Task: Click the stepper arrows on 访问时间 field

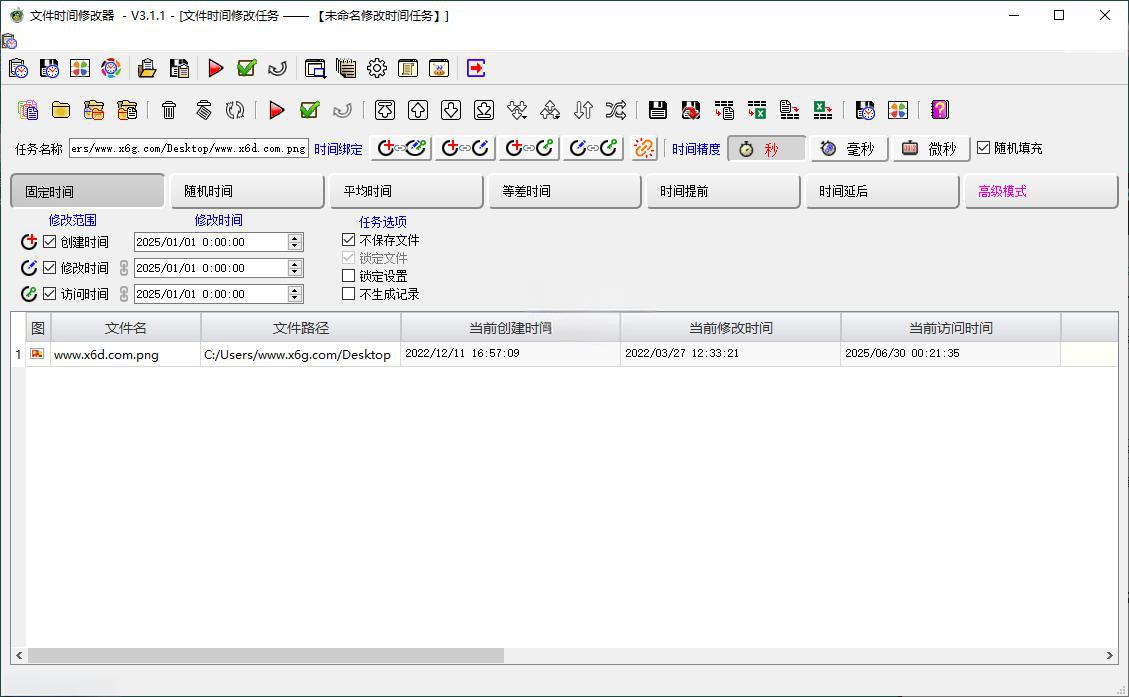Action: [x=295, y=294]
